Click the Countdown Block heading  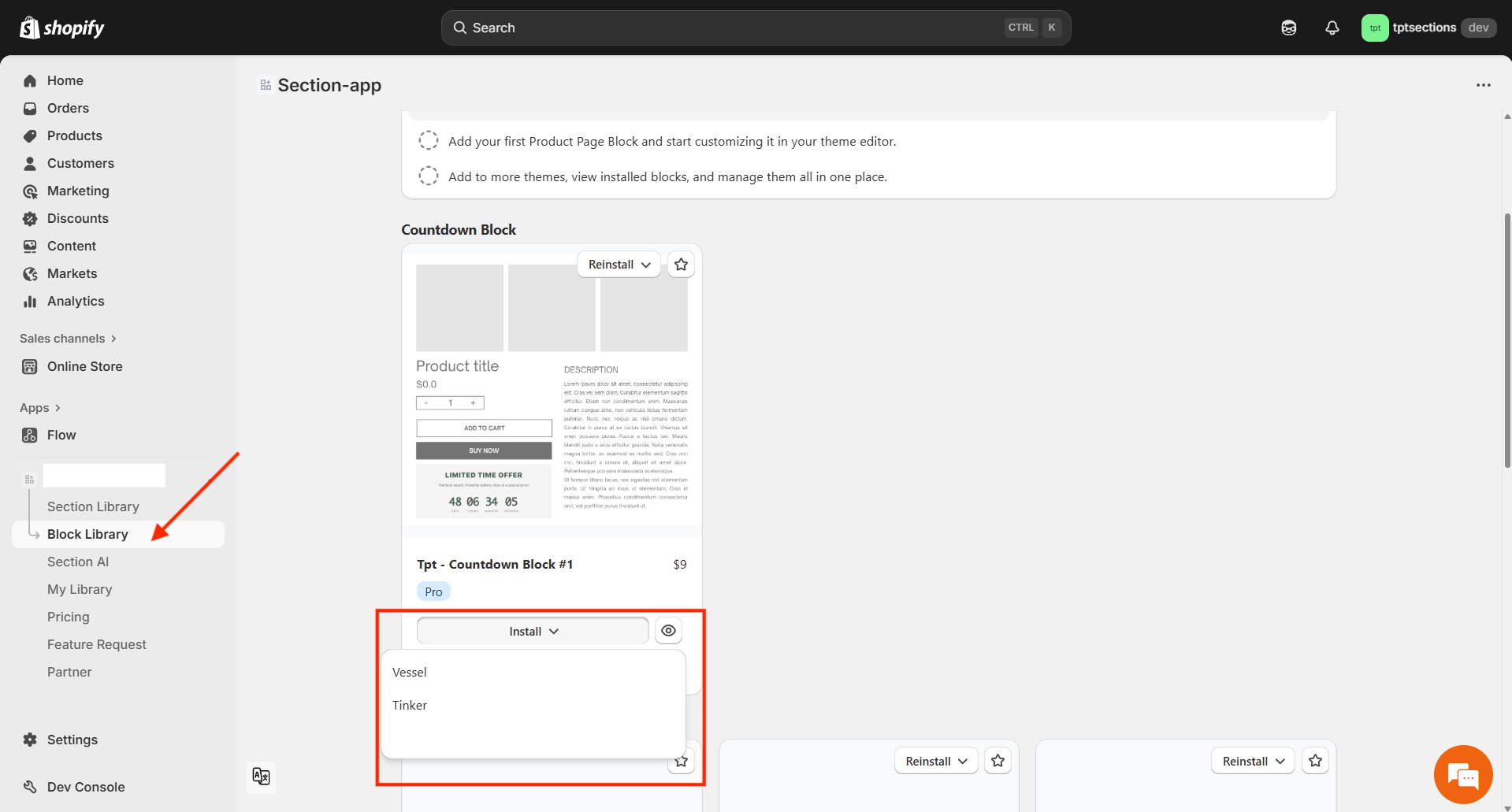(x=459, y=230)
